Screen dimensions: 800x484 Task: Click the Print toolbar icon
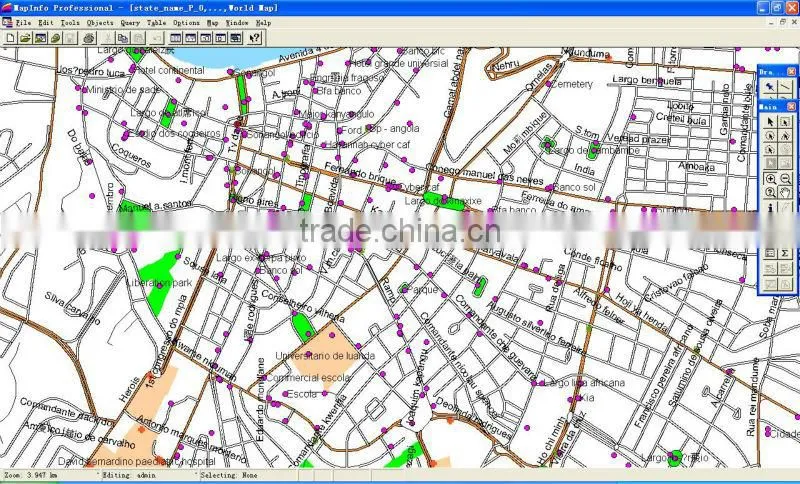click(x=89, y=38)
